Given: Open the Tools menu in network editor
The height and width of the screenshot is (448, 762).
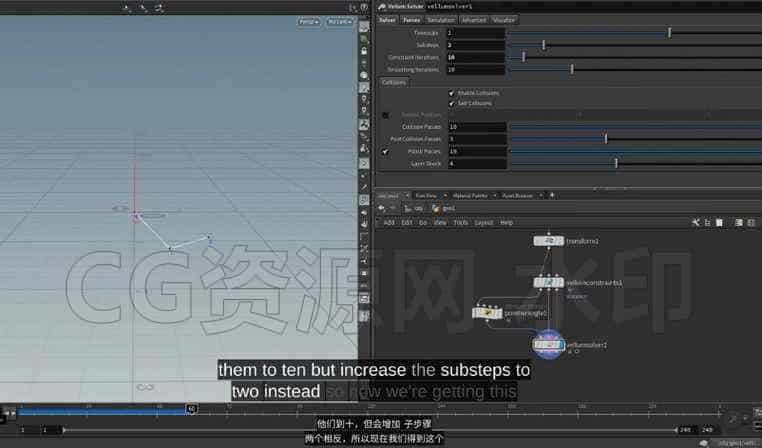Looking at the screenshot, I should click(460, 223).
